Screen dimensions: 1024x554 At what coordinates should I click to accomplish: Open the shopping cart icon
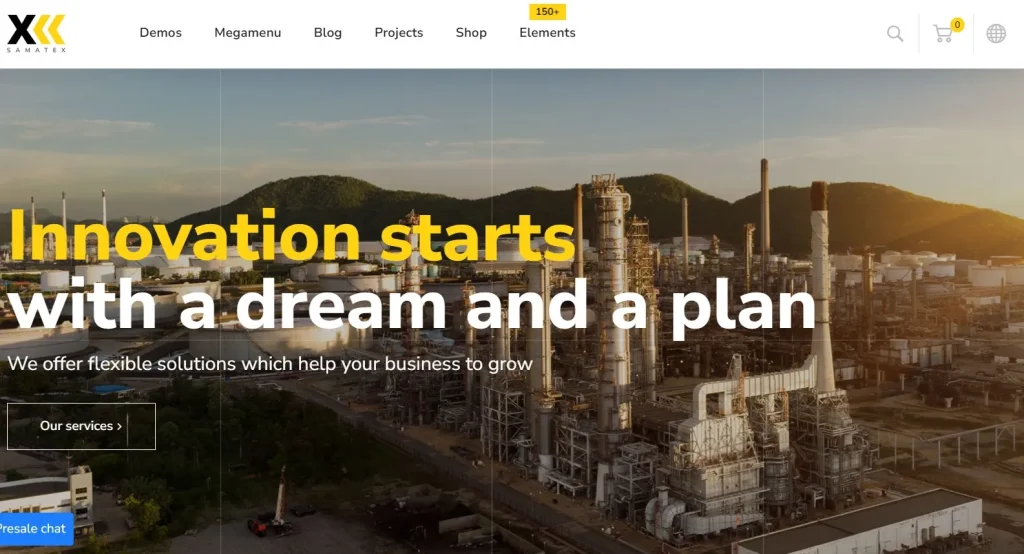[942, 34]
